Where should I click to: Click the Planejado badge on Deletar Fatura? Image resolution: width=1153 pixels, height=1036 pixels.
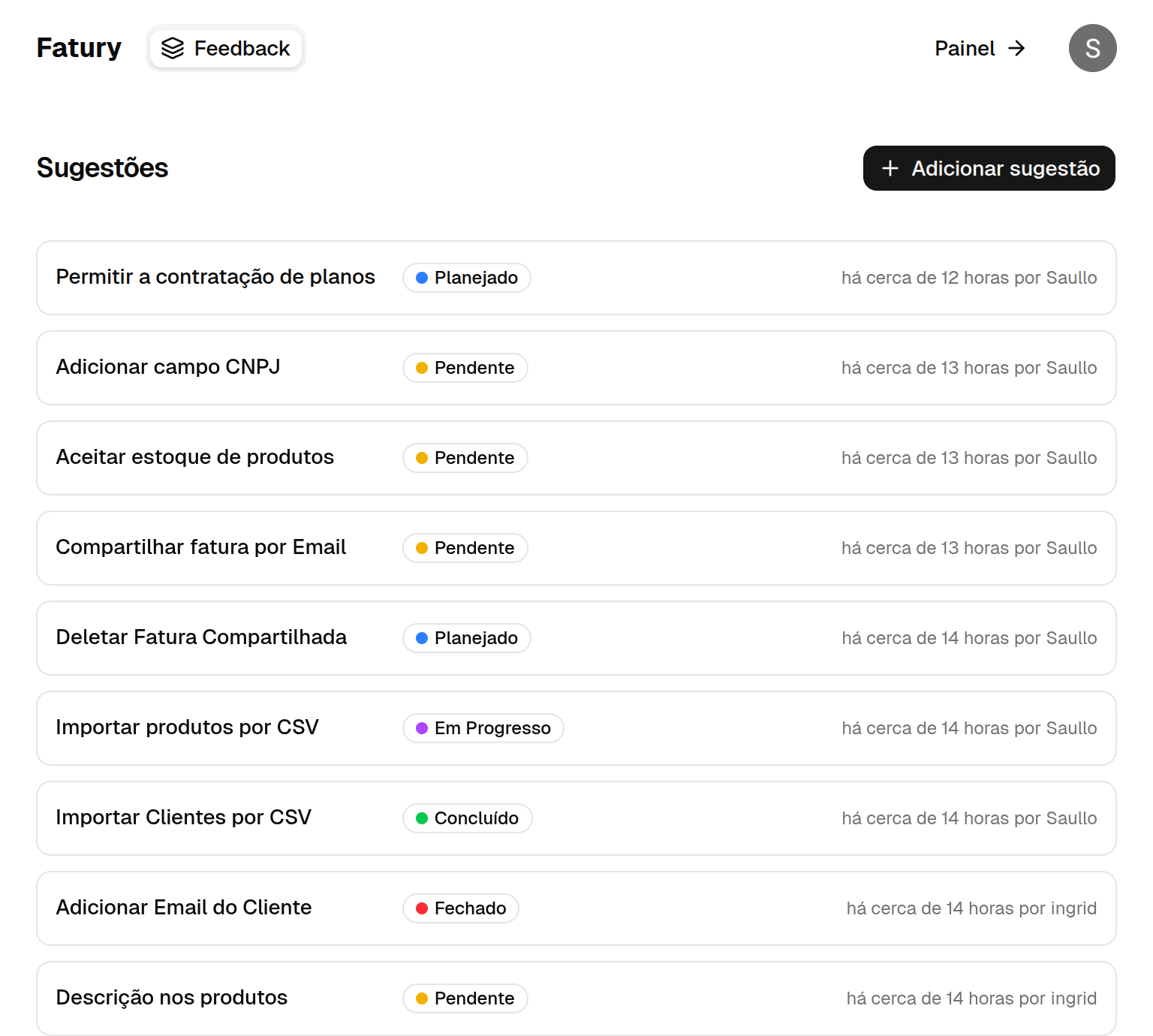tap(466, 638)
